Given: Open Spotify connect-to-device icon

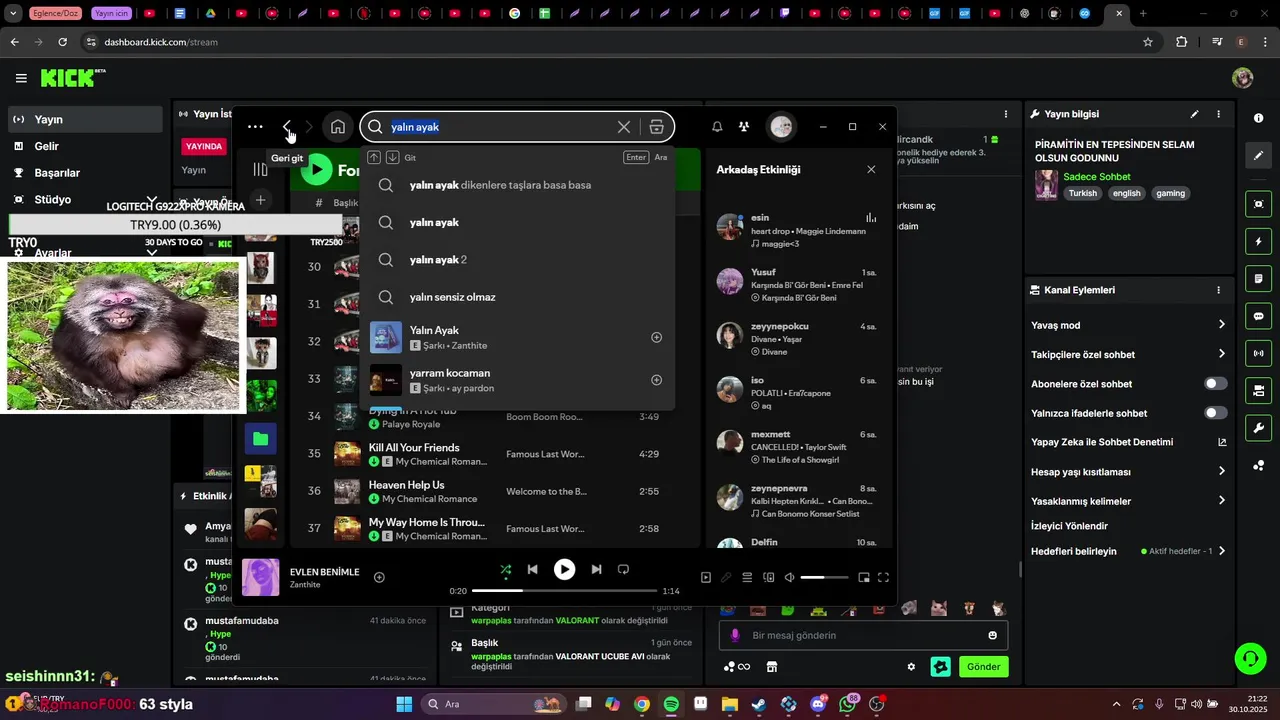Looking at the screenshot, I should pos(769,577).
